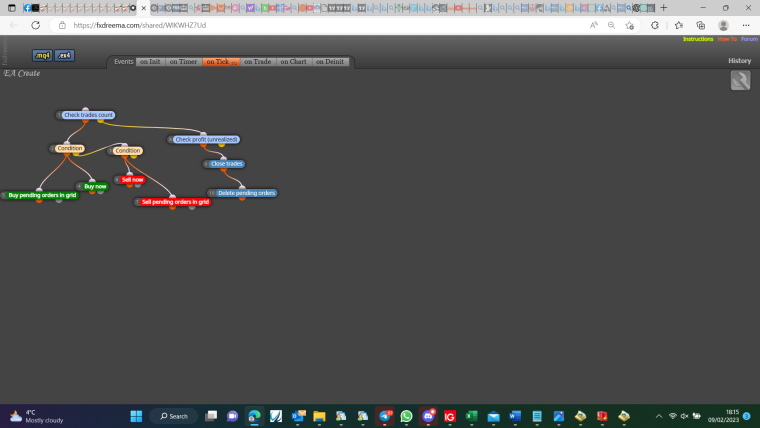Open the weather widget showing 4°C
The width and height of the screenshot is (760, 428).
click(x=36, y=416)
